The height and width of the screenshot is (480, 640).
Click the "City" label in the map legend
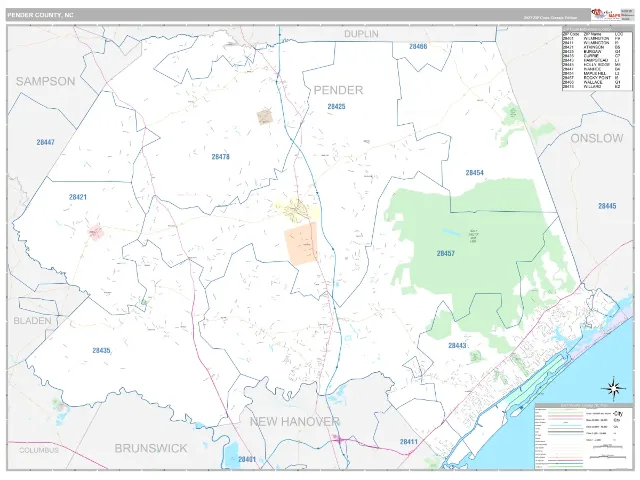click(x=618, y=414)
